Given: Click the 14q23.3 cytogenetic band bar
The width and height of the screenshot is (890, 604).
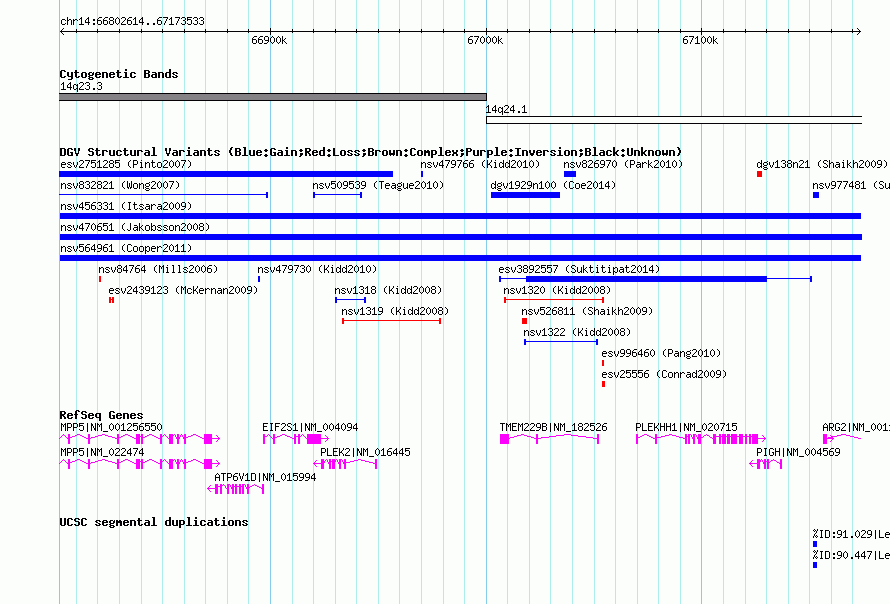Looking at the screenshot, I should [273, 97].
